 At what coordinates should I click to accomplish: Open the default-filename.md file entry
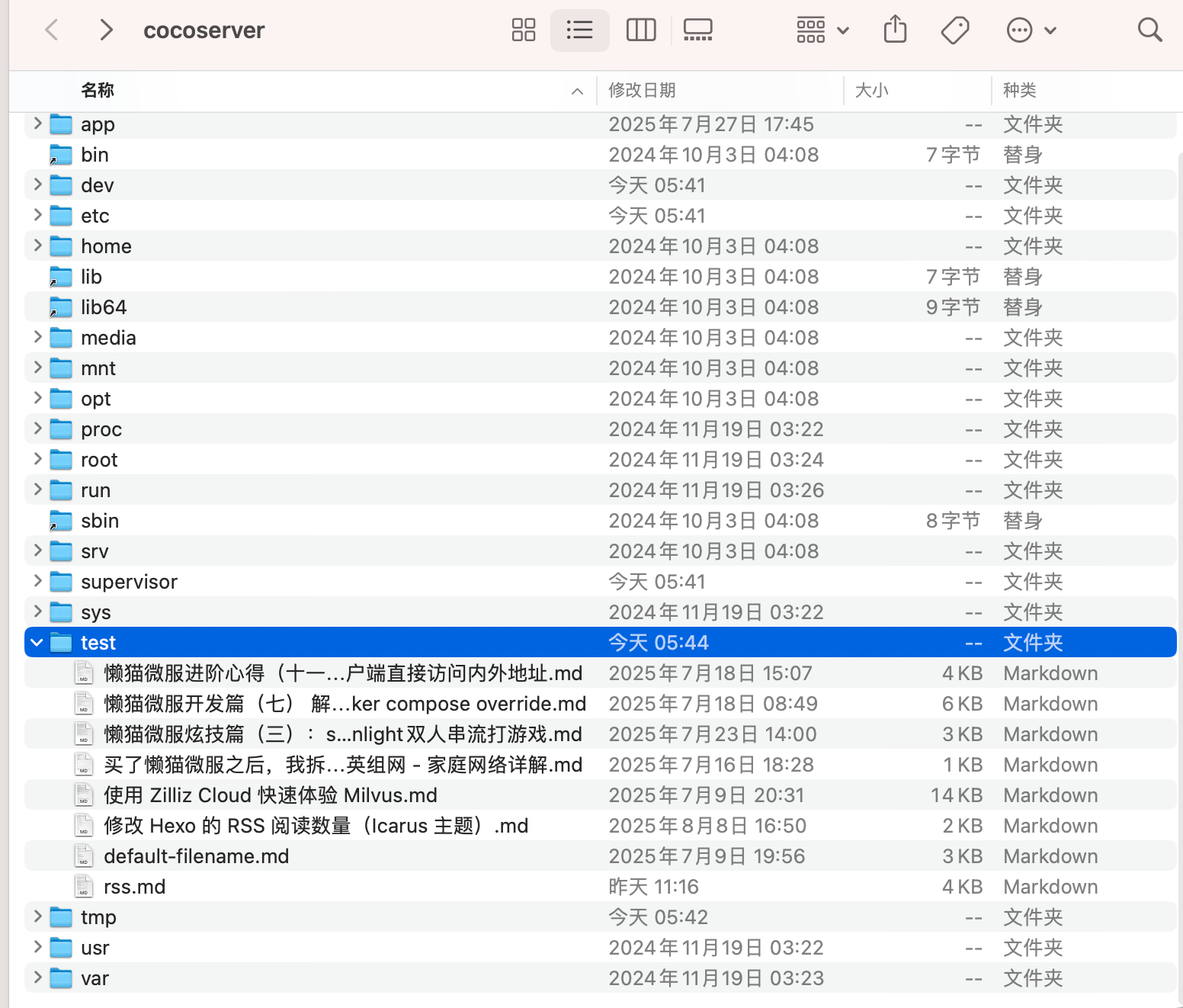coord(196,856)
